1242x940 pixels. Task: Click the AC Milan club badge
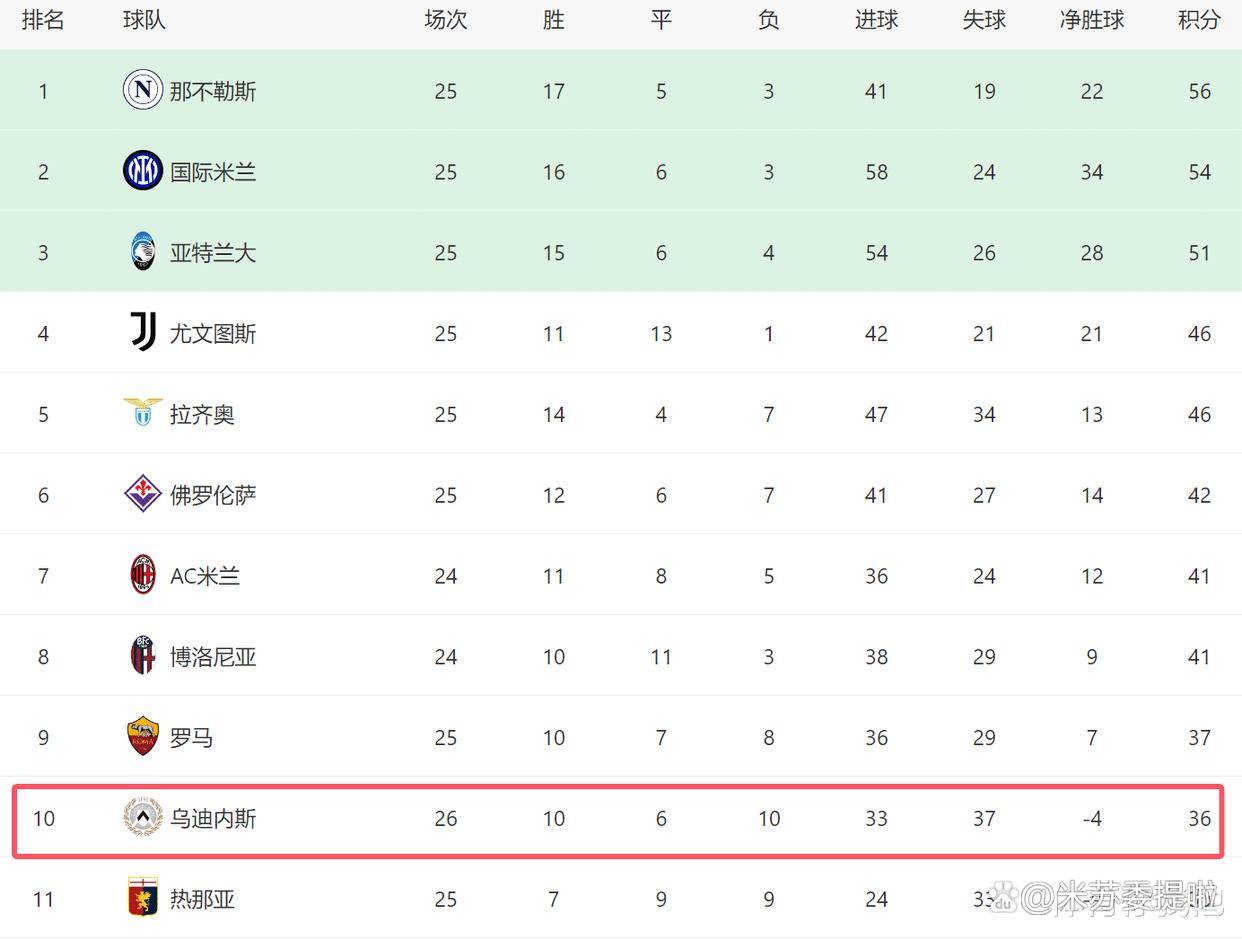pyautogui.click(x=143, y=575)
